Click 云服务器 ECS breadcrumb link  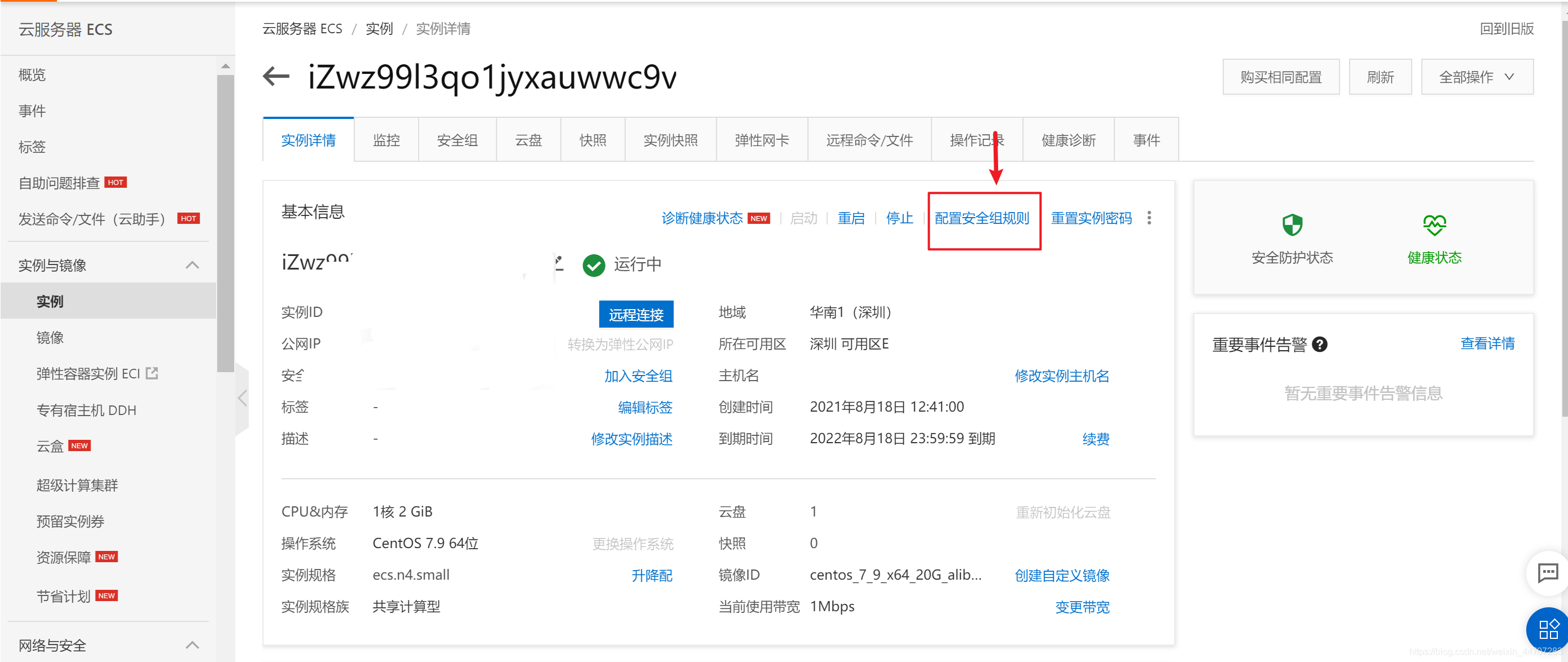[302, 29]
